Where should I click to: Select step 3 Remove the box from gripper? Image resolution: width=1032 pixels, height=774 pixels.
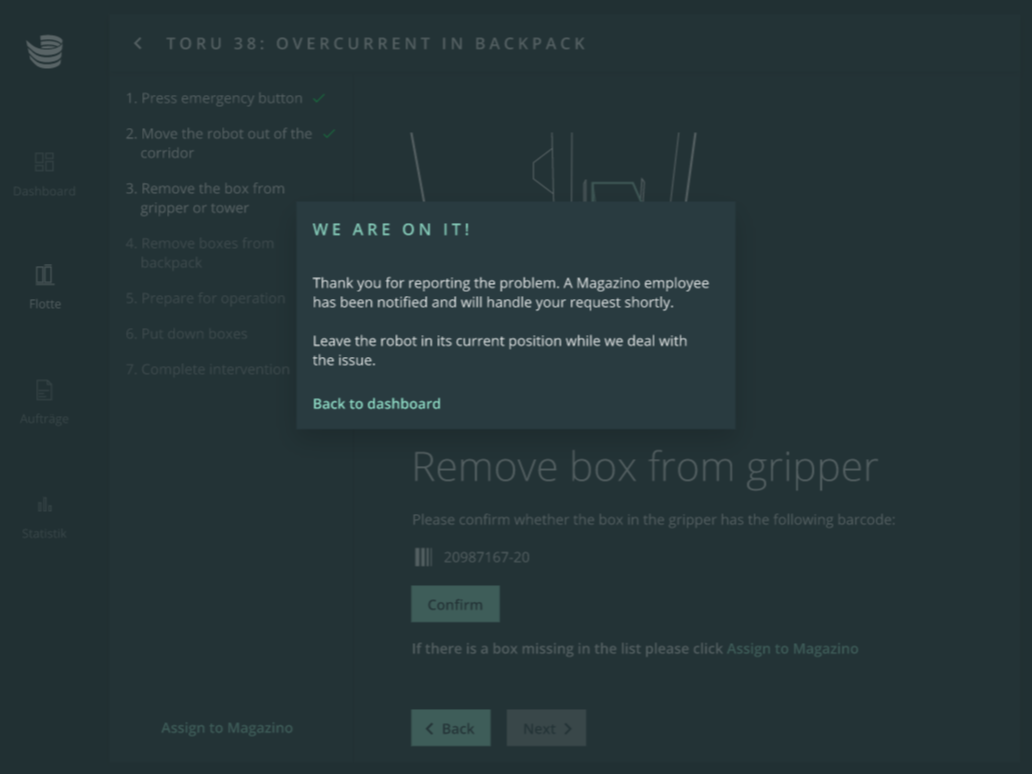tap(212, 198)
